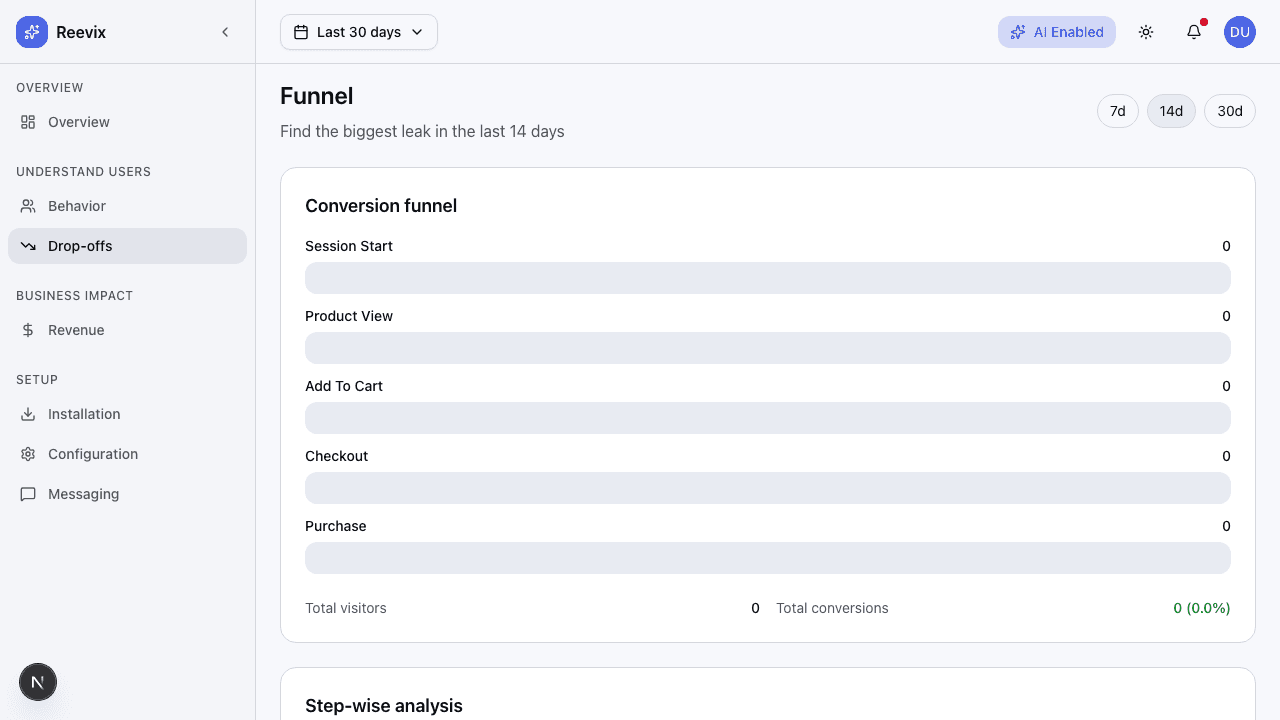The image size is (1280, 720).
Task: Open the notification bell
Action: 1194,32
